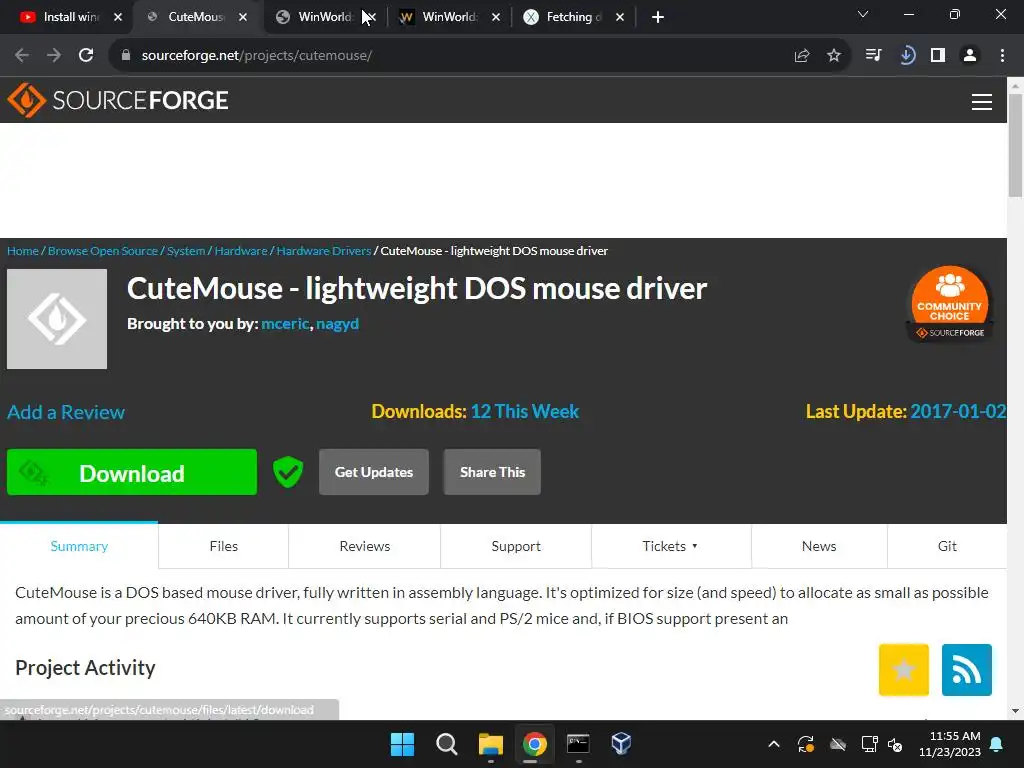Open the tab search dropdown arrow
The image size is (1024, 768).
pos(863,14)
